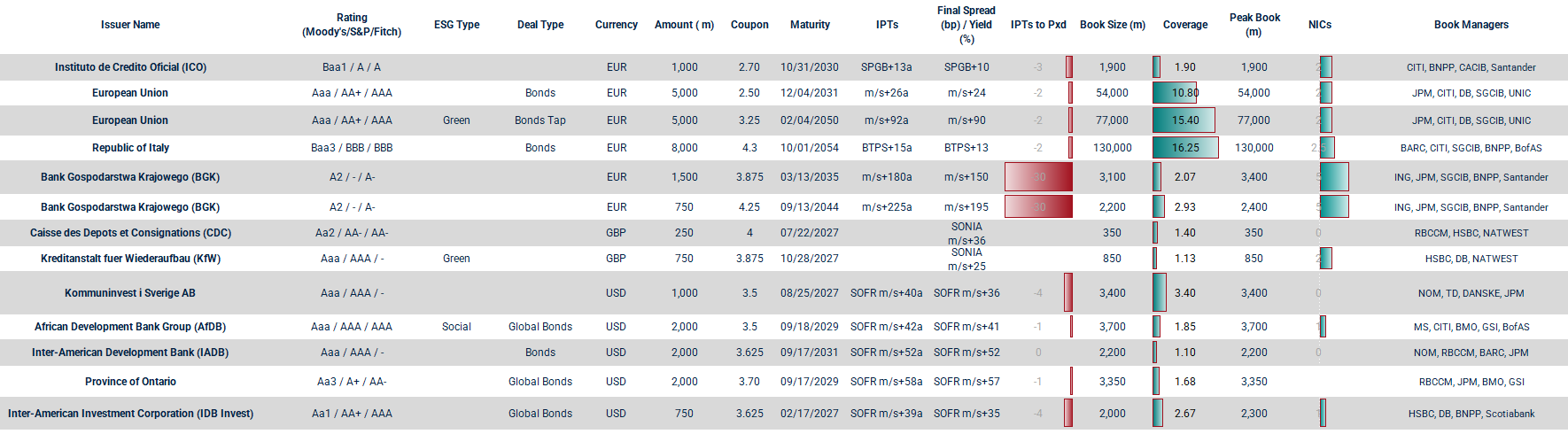Click Kommuninvest i Sverige AB issuer name
The width and height of the screenshot is (1568, 434).
pos(130,293)
